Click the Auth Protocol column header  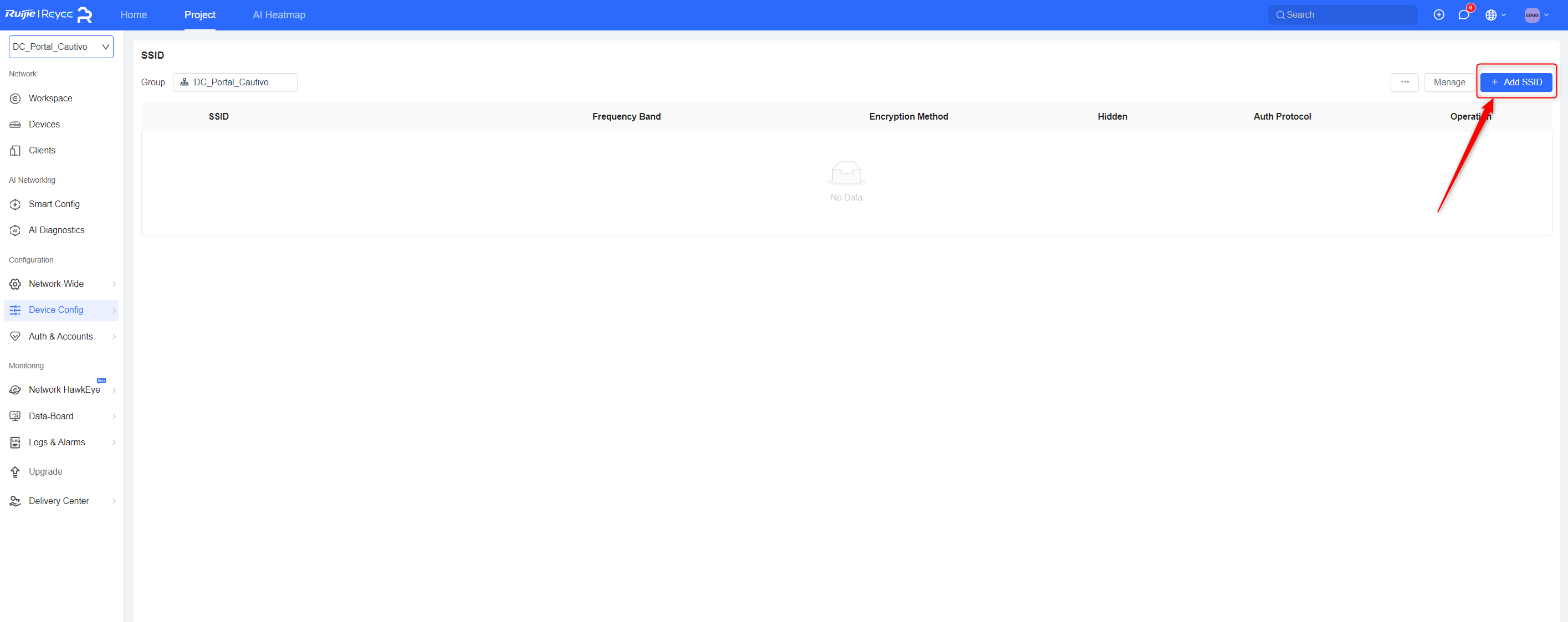1282,116
